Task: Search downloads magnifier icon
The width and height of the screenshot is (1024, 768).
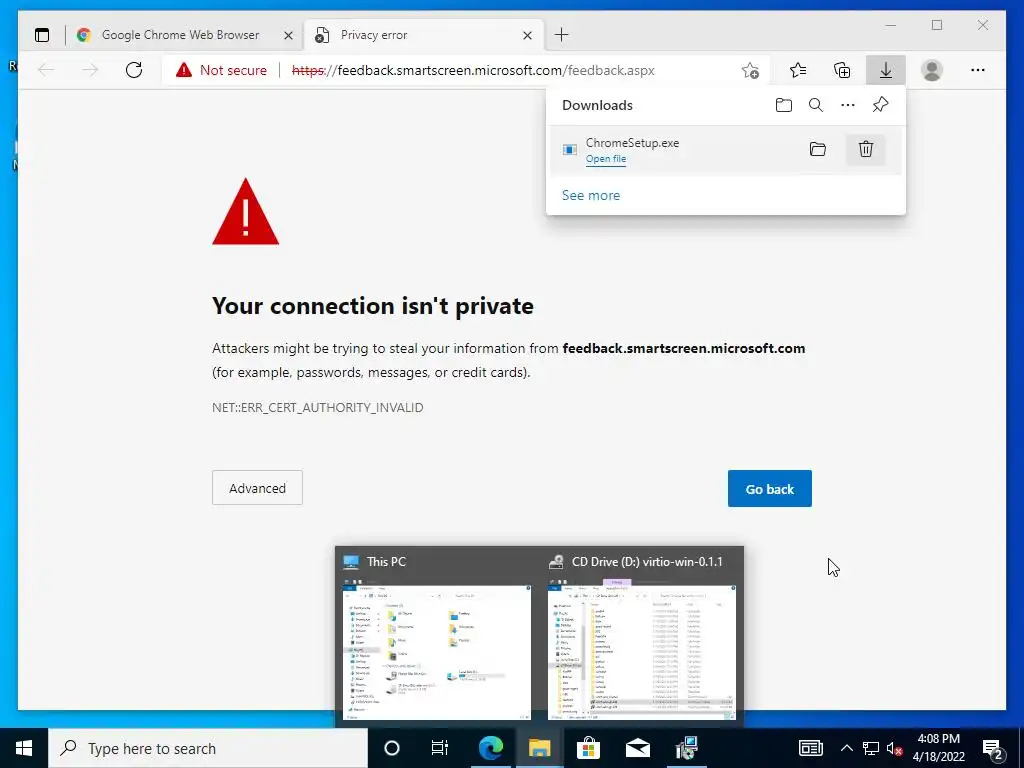Action: click(x=816, y=105)
